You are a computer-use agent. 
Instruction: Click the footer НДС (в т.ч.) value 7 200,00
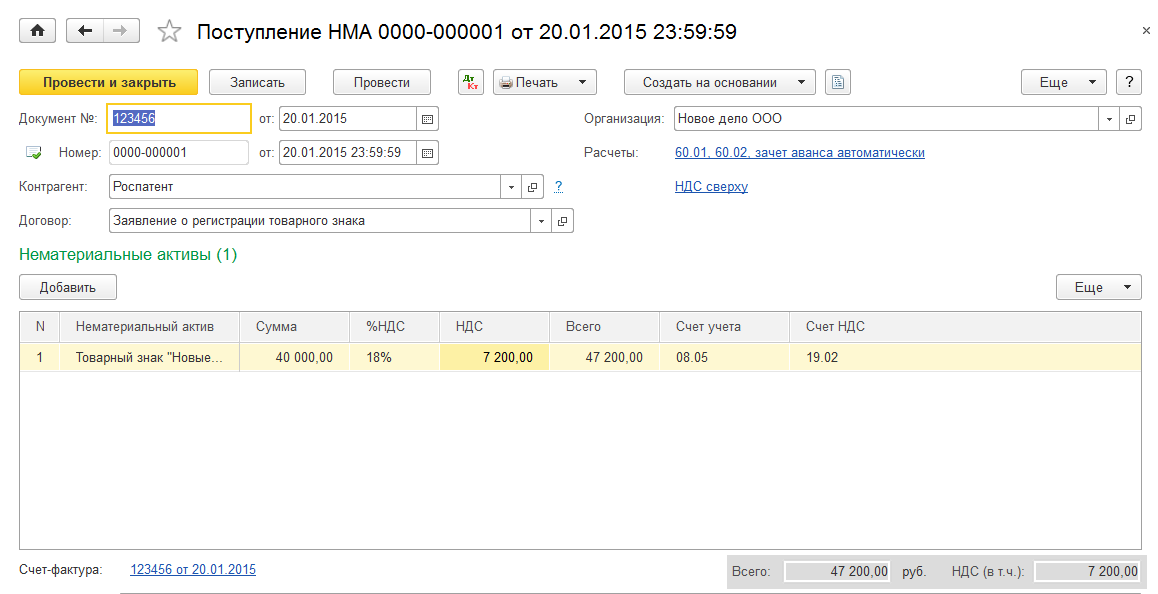pos(1088,571)
